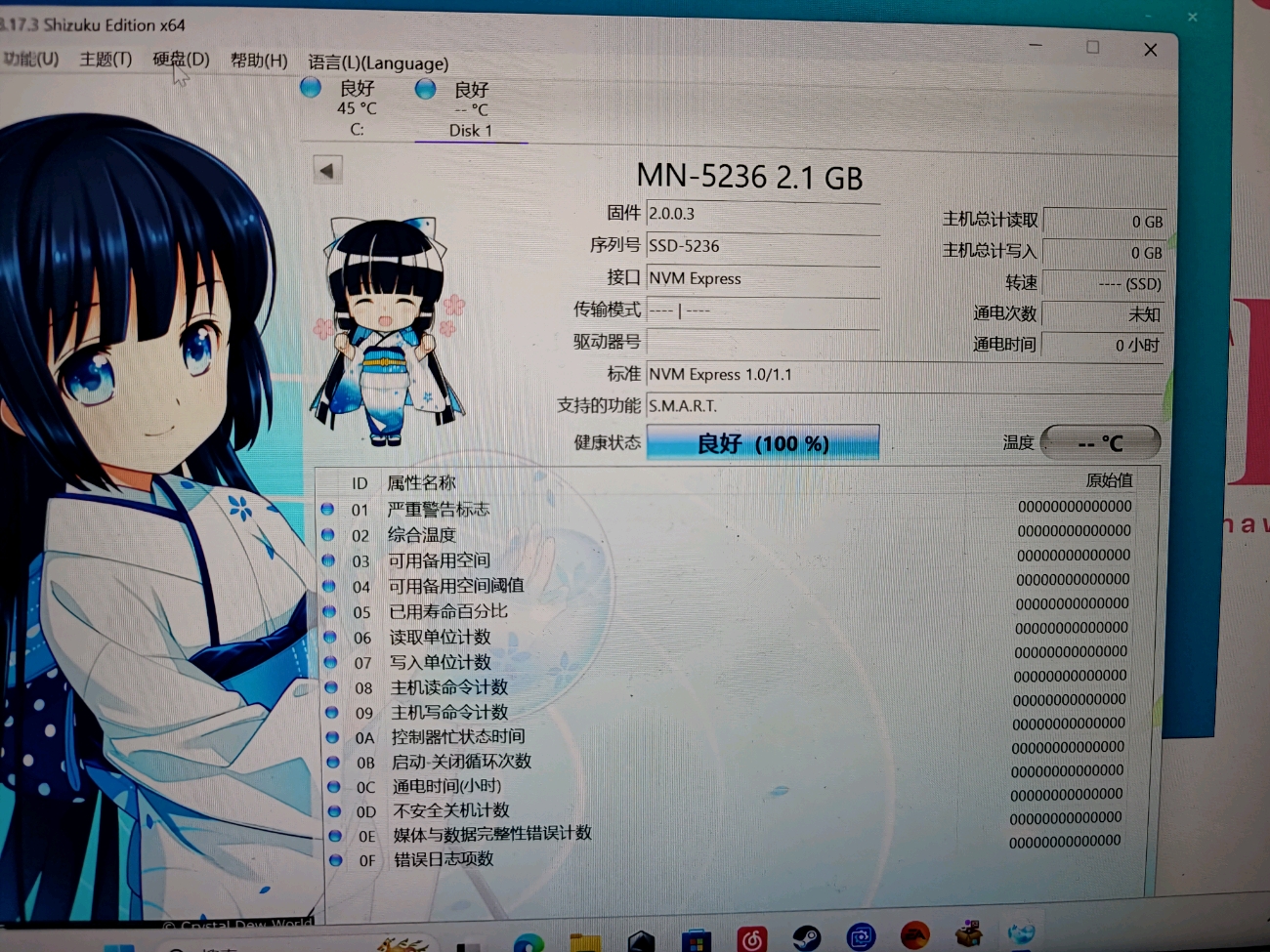1270x952 pixels.
Task: Switch to the C: drive tab
Action: point(356,107)
